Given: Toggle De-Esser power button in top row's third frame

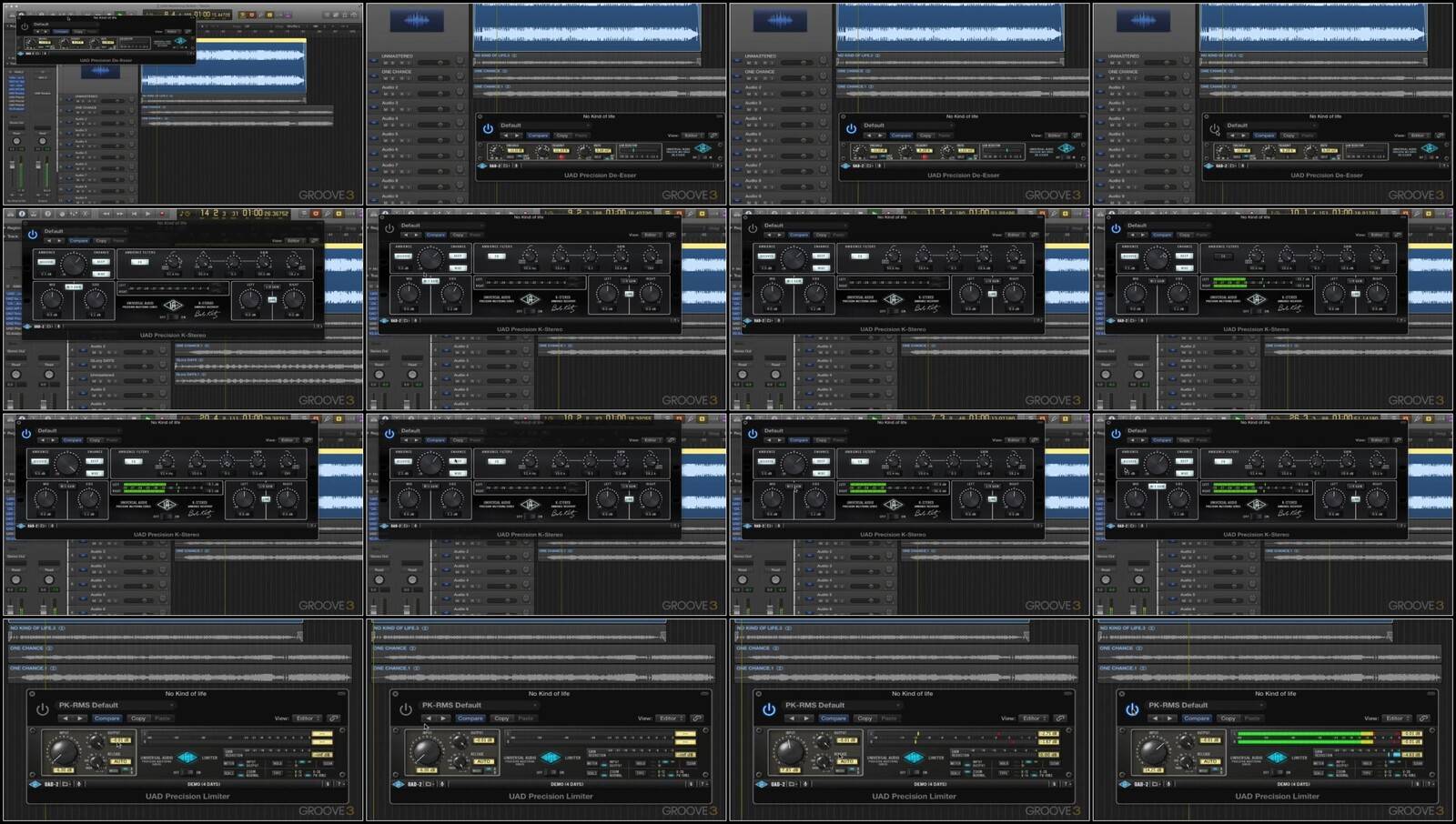Looking at the screenshot, I should click(851, 129).
